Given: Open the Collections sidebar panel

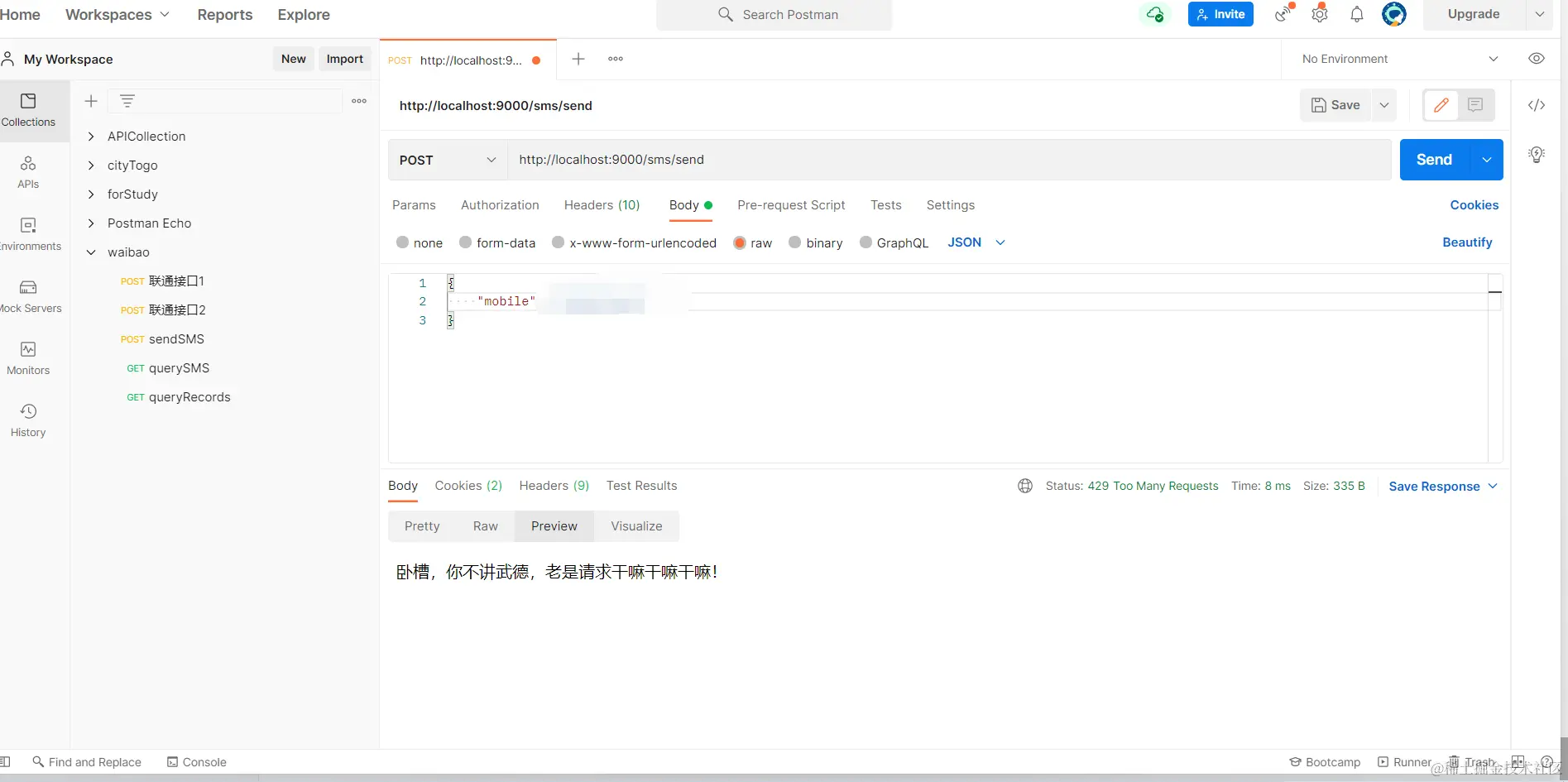Looking at the screenshot, I should pos(28,111).
